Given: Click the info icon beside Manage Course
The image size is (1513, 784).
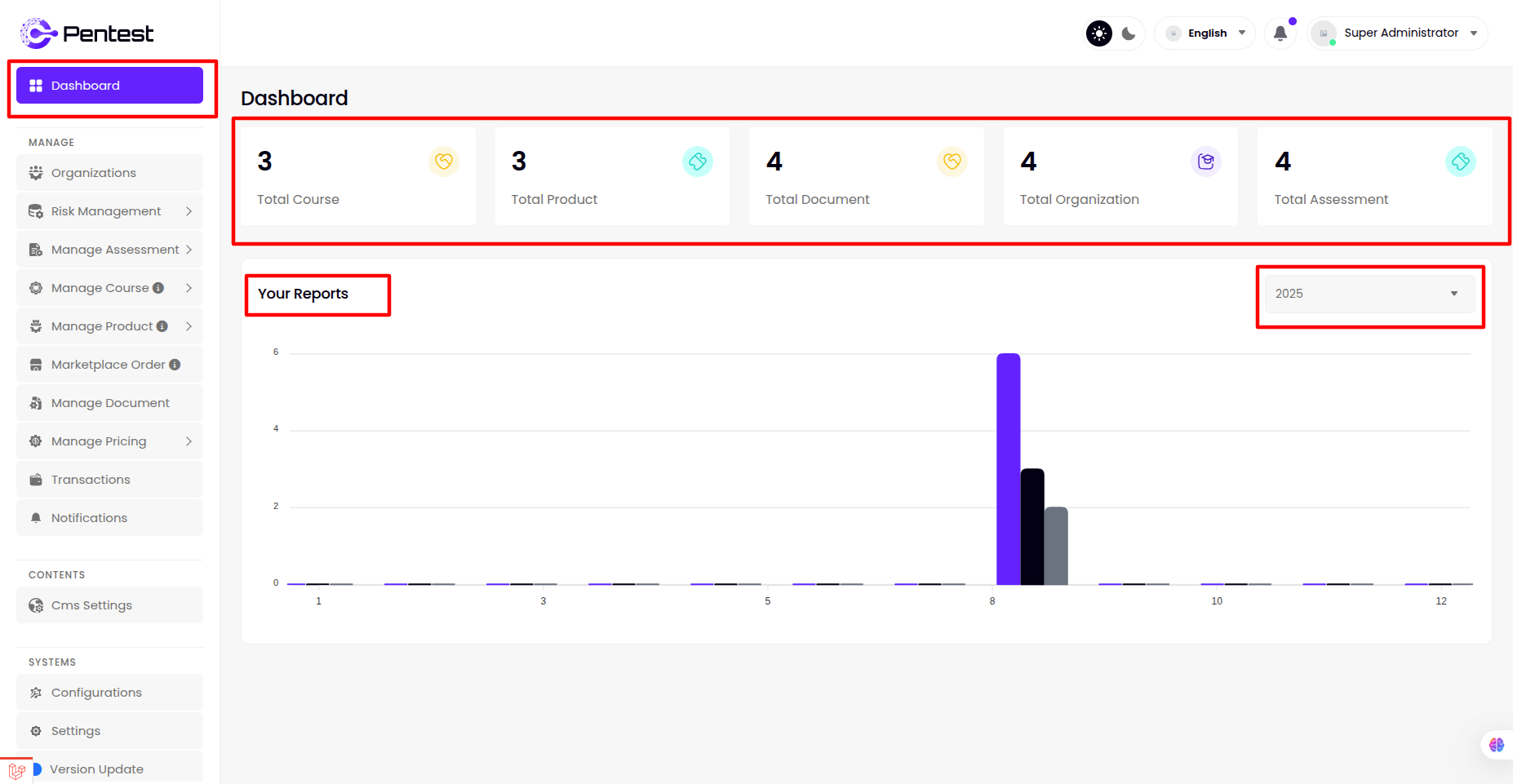Looking at the screenshot, I should [x=158, y=288].
